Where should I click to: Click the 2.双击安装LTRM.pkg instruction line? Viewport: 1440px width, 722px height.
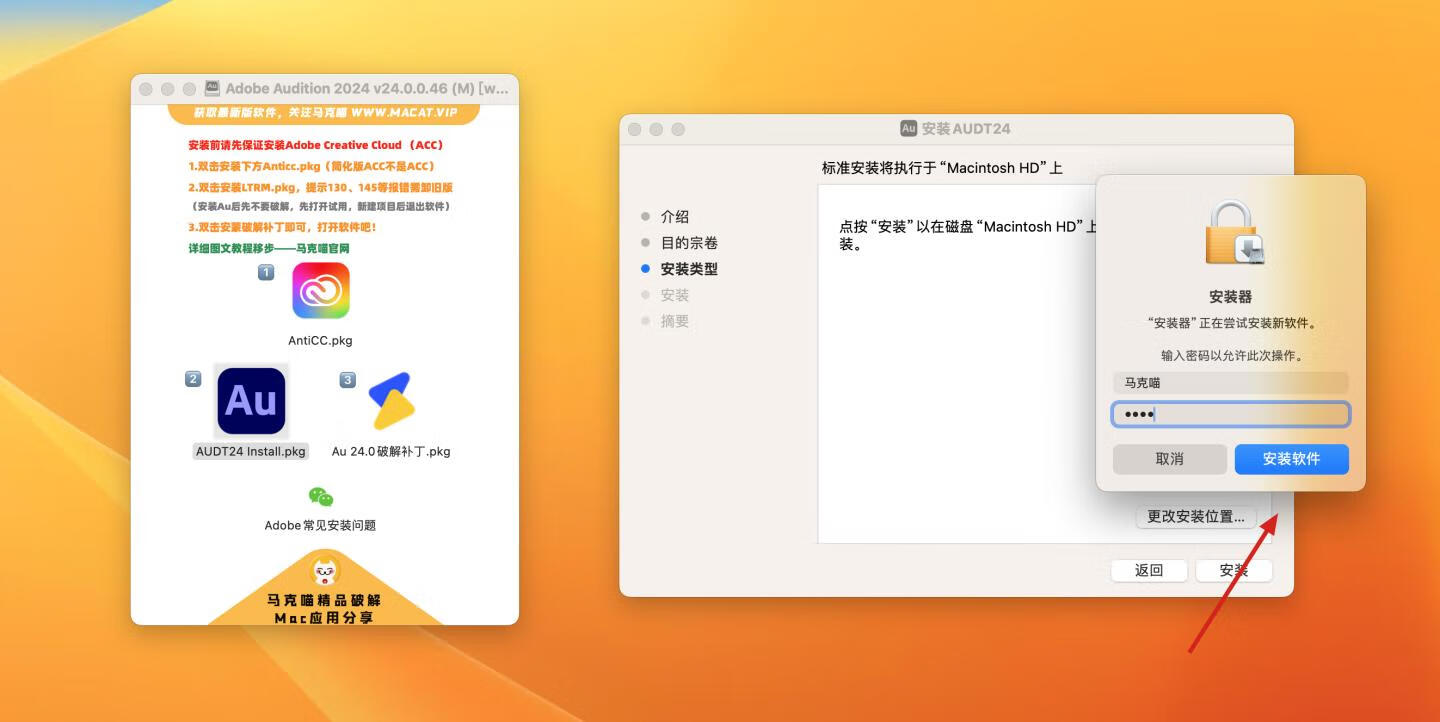321,187
